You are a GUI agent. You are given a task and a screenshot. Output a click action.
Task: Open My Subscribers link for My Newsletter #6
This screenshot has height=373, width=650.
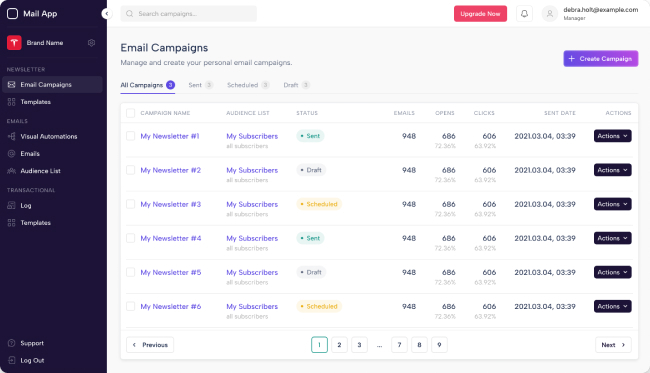point(252,307)
